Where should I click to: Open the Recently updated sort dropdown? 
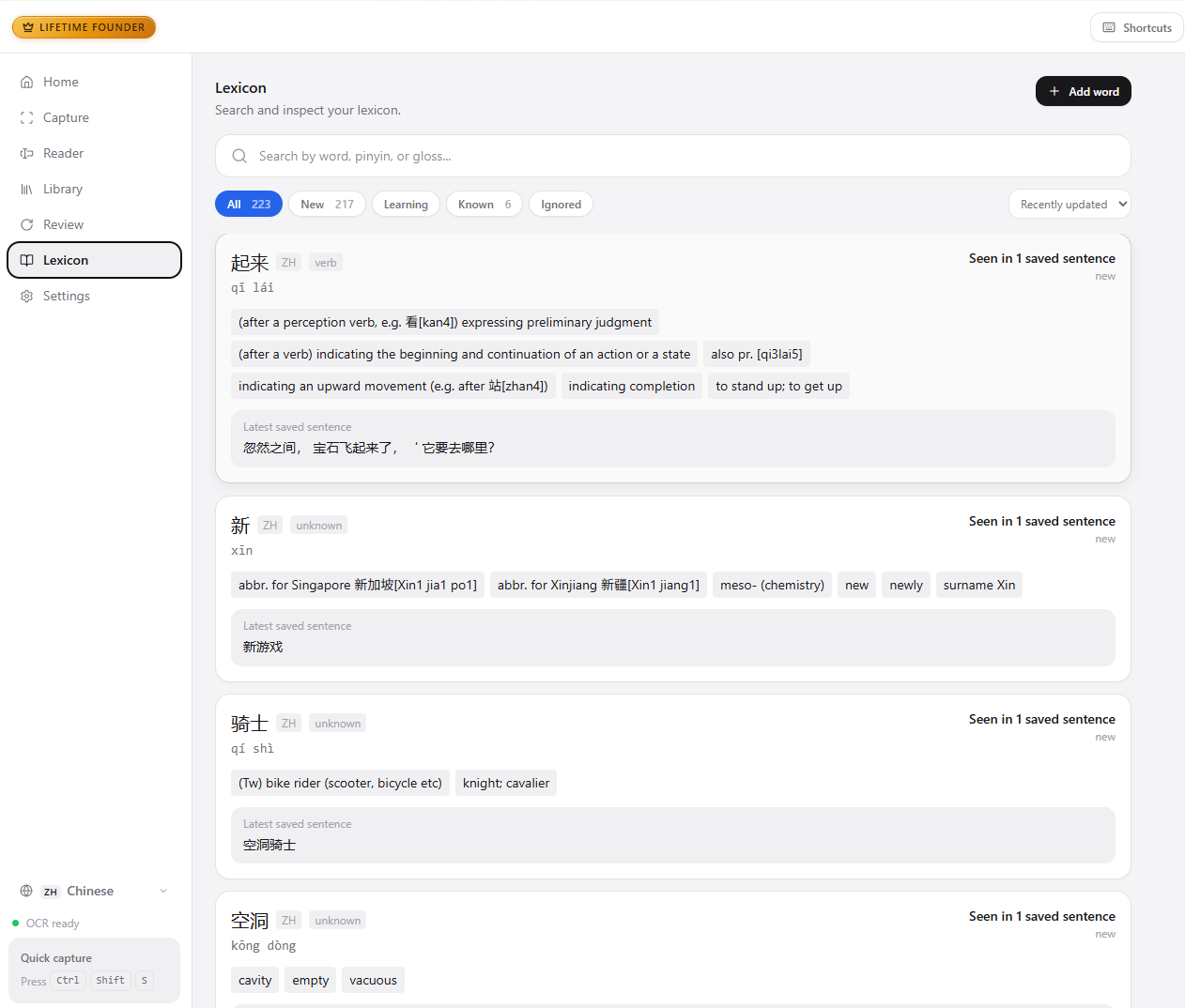point(1070,204)
